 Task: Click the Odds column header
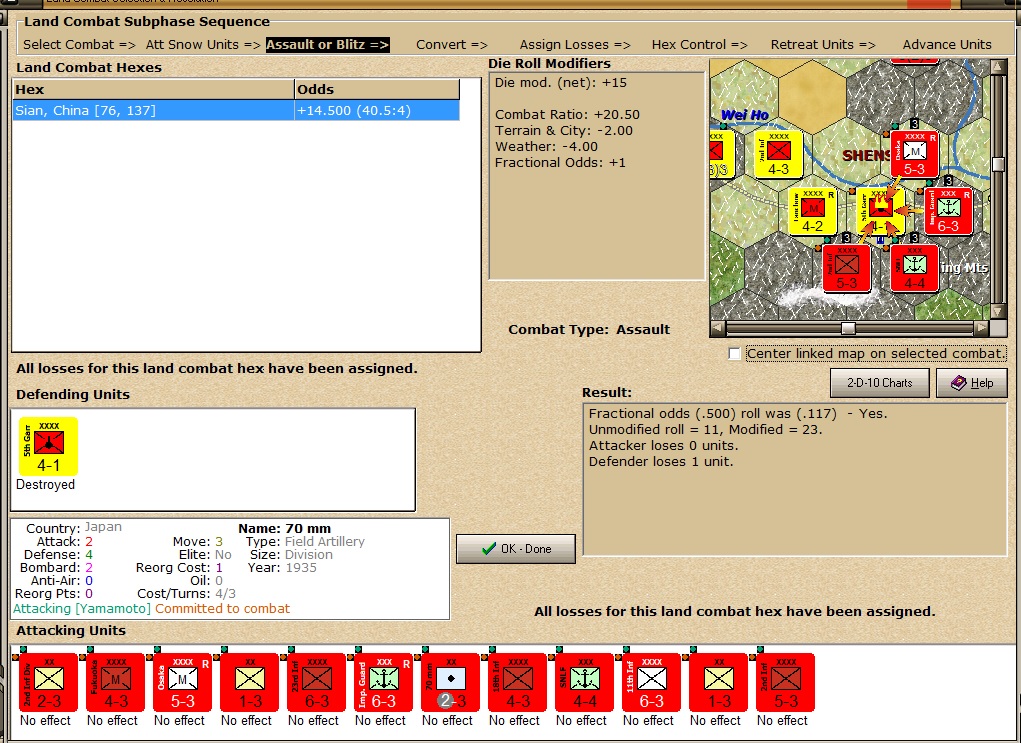click(377, 90)
